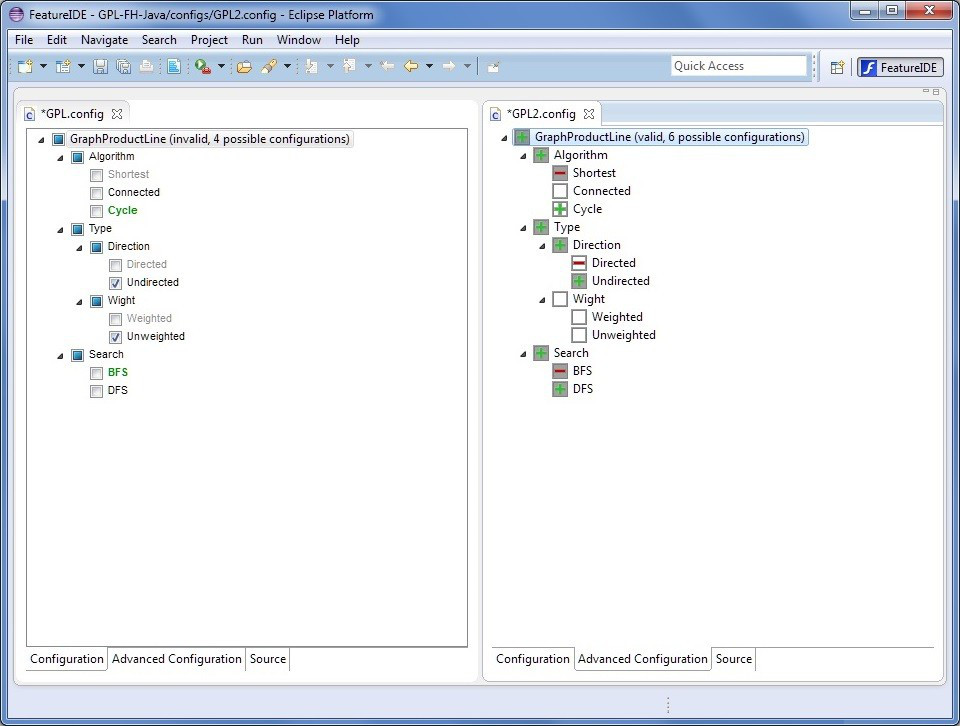
Task: Click the Save toolbar icon
Action: (x=100, y=66)
